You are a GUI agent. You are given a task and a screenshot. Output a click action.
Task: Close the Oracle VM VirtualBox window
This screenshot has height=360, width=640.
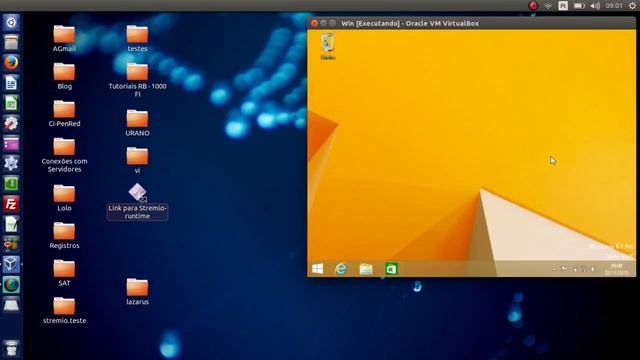(x=314, y=23)
